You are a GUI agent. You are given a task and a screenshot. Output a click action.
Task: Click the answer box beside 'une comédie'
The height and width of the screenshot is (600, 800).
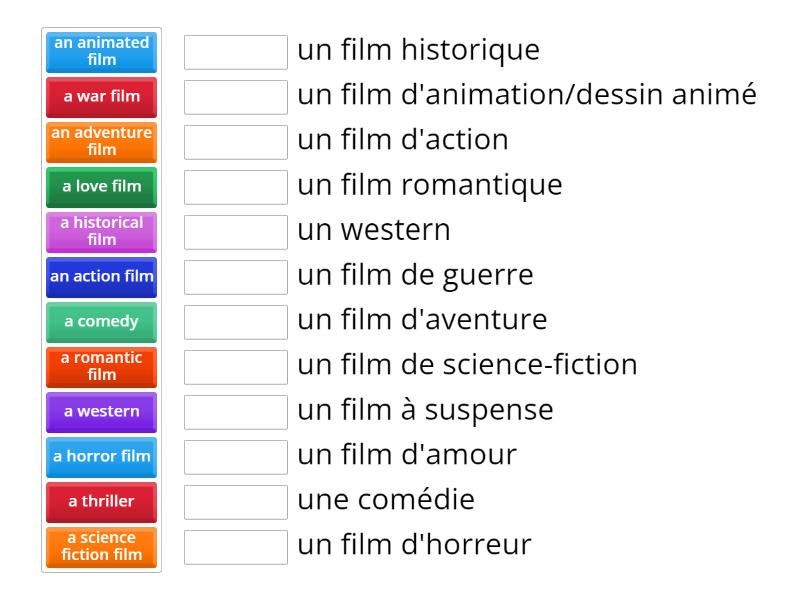pos(235,502)
